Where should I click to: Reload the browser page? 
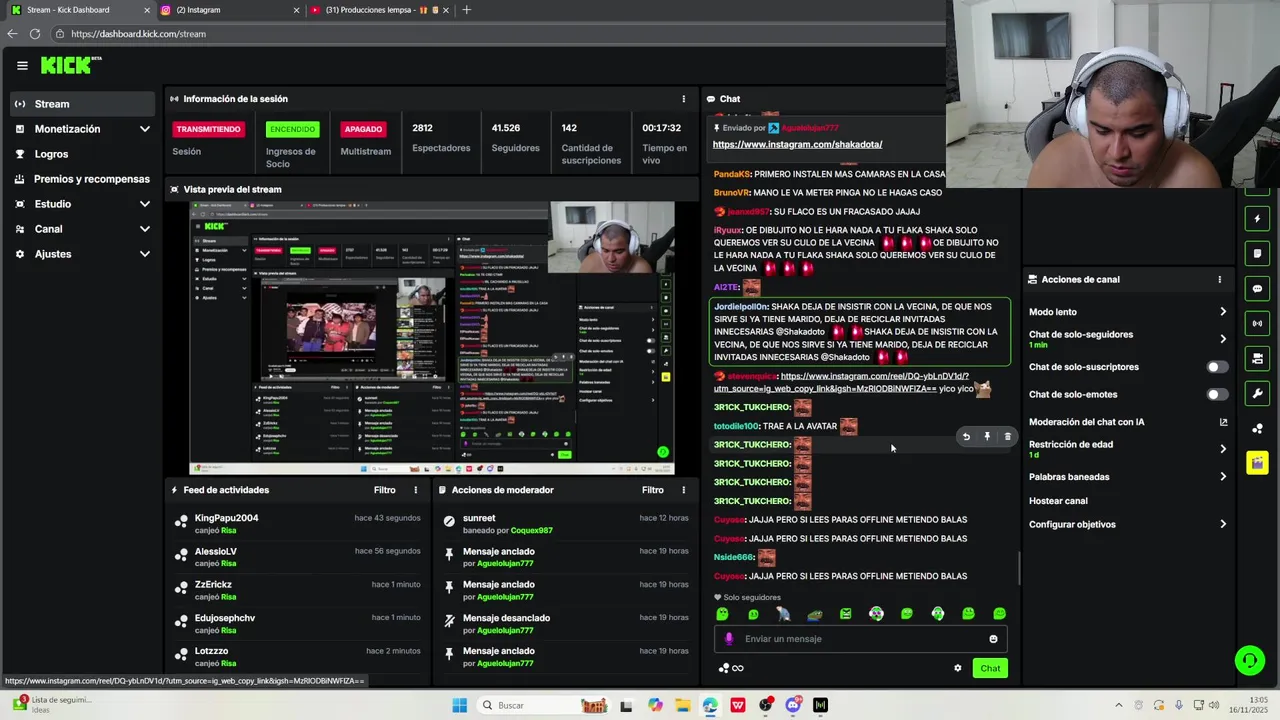coord(34,34)
